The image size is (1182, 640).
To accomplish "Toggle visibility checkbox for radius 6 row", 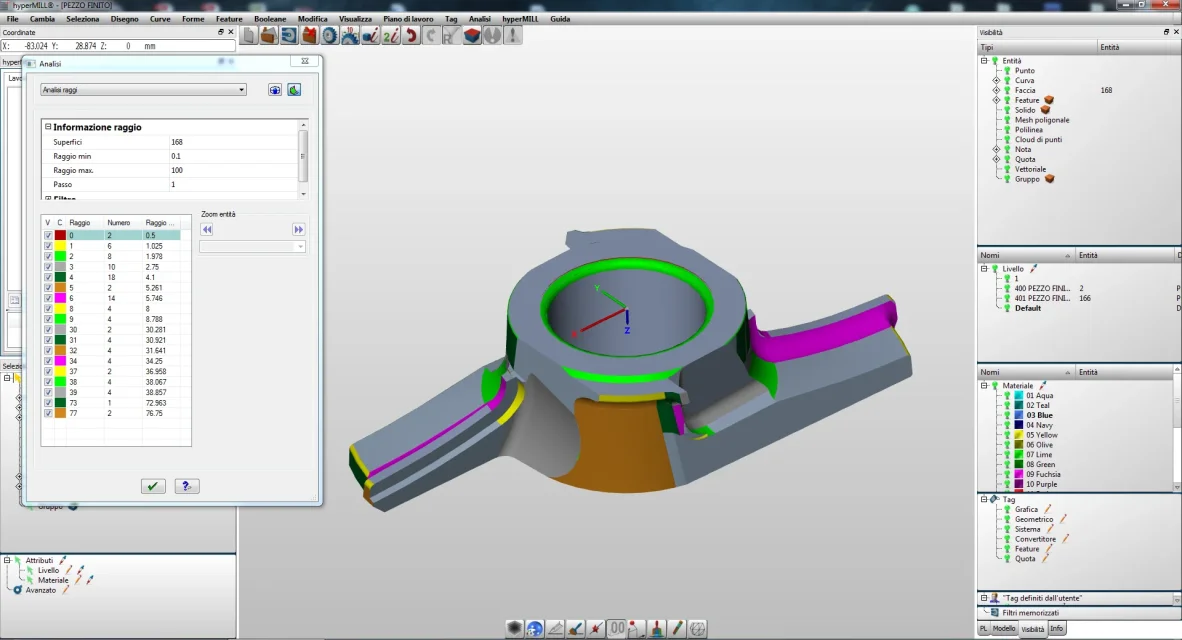I will (x=48, y=299).
